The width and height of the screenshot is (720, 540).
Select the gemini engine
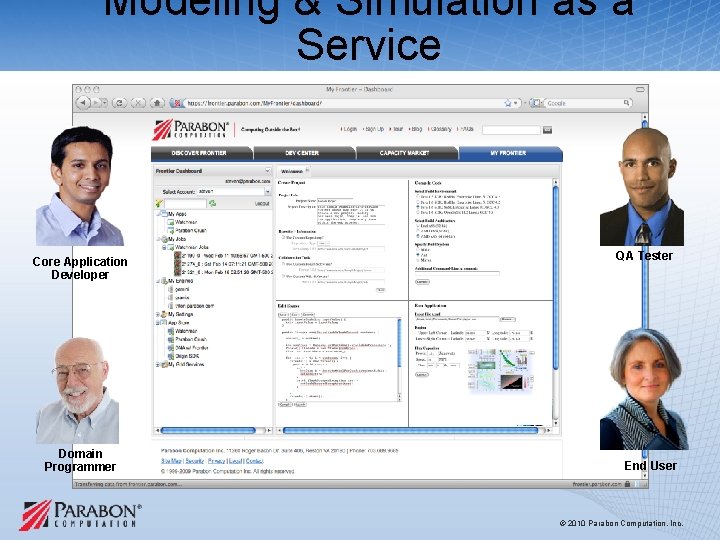click(182, 289)
